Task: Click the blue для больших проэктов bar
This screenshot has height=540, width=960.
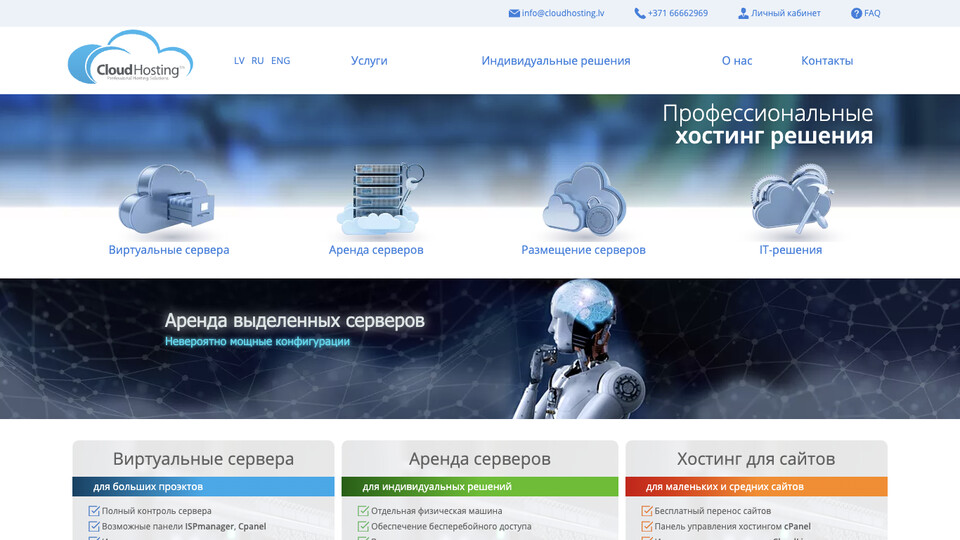Action: pyautogui.click(x=203, y=487)
